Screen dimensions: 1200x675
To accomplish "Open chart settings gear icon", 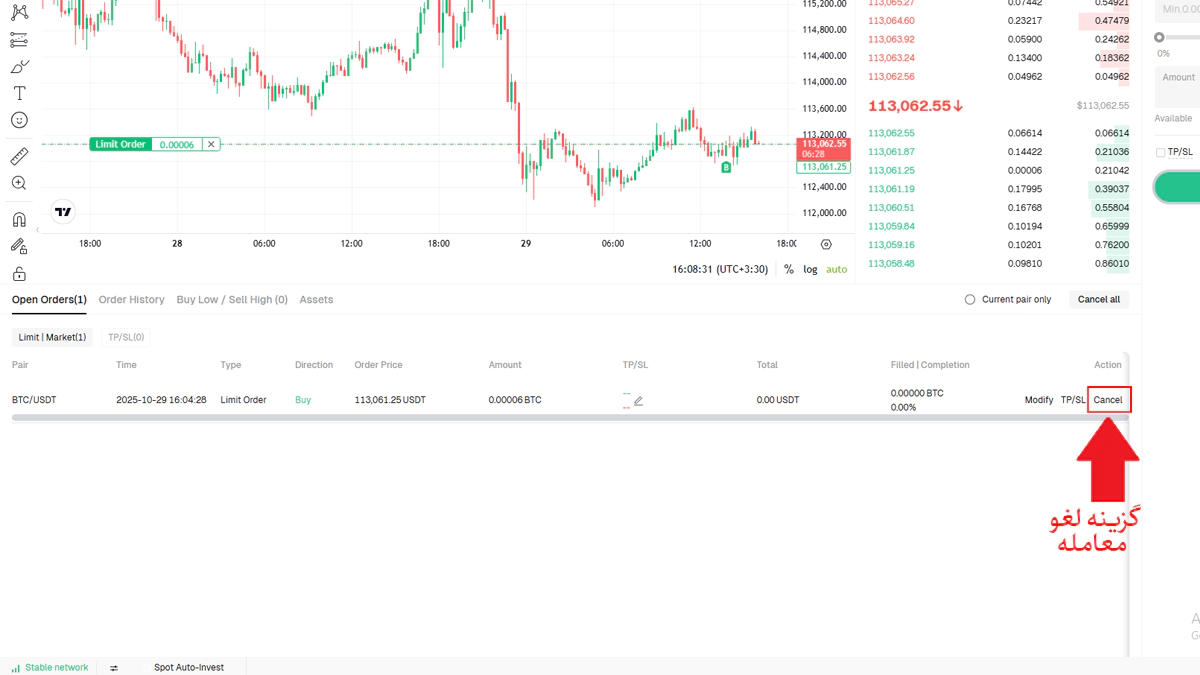I will point(826,244).
